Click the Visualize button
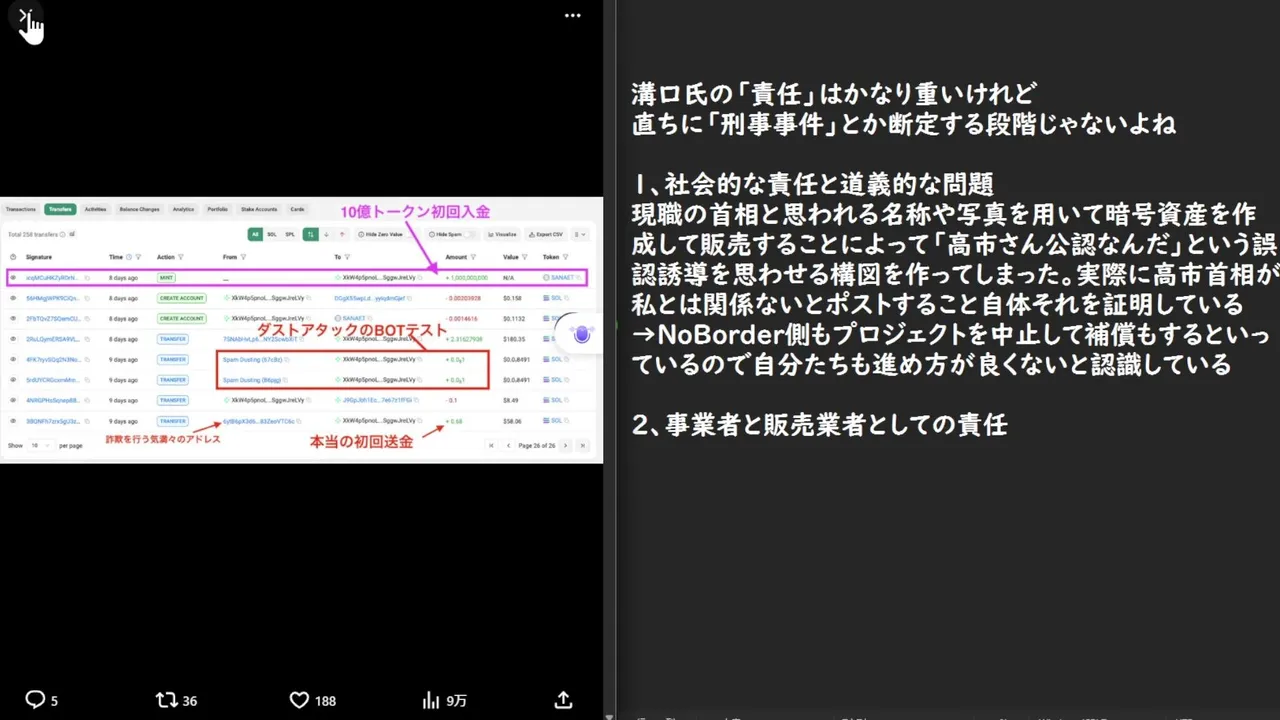Image resolution: width=1280 pixels, height=720 pixels. pyautogui.click(x=503, y=234)
